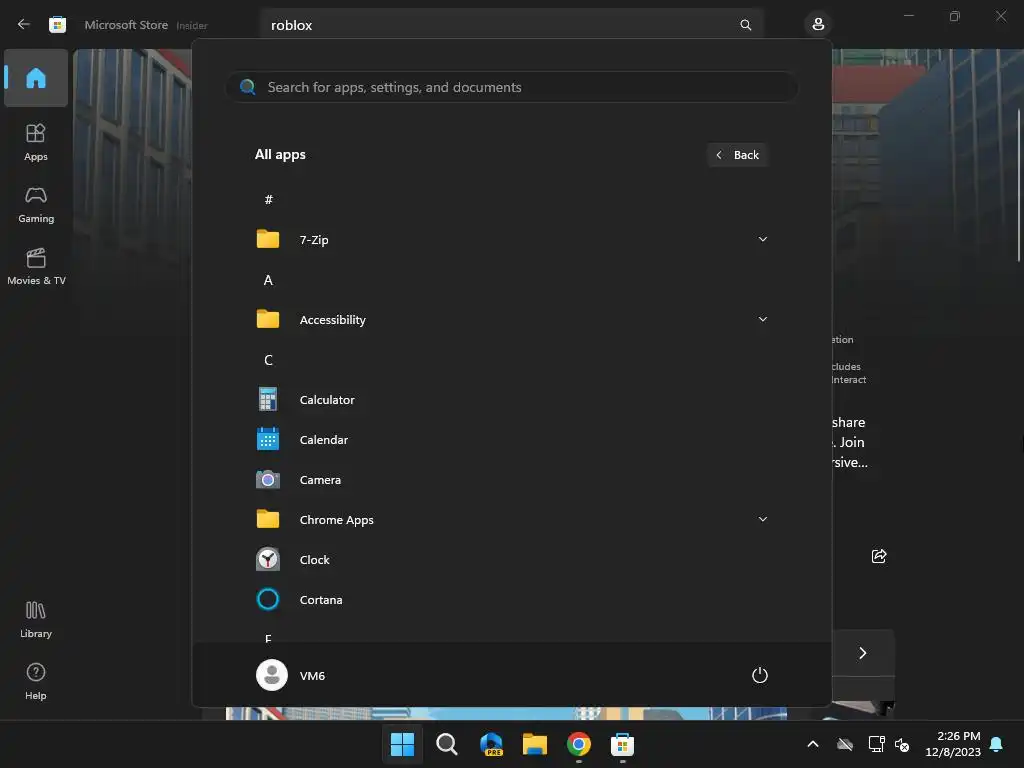Open the notifications bell icon
Viewport: 1024px width, 768px height.
(997, 744)
